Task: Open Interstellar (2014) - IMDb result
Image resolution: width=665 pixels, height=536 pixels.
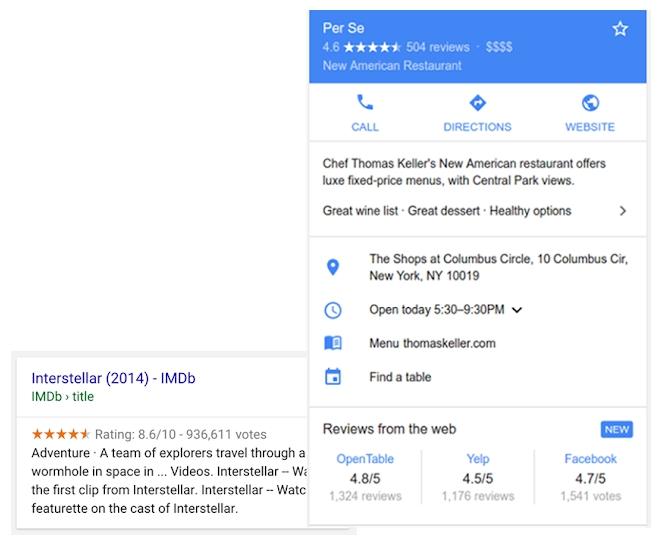Action: point(113,378)
